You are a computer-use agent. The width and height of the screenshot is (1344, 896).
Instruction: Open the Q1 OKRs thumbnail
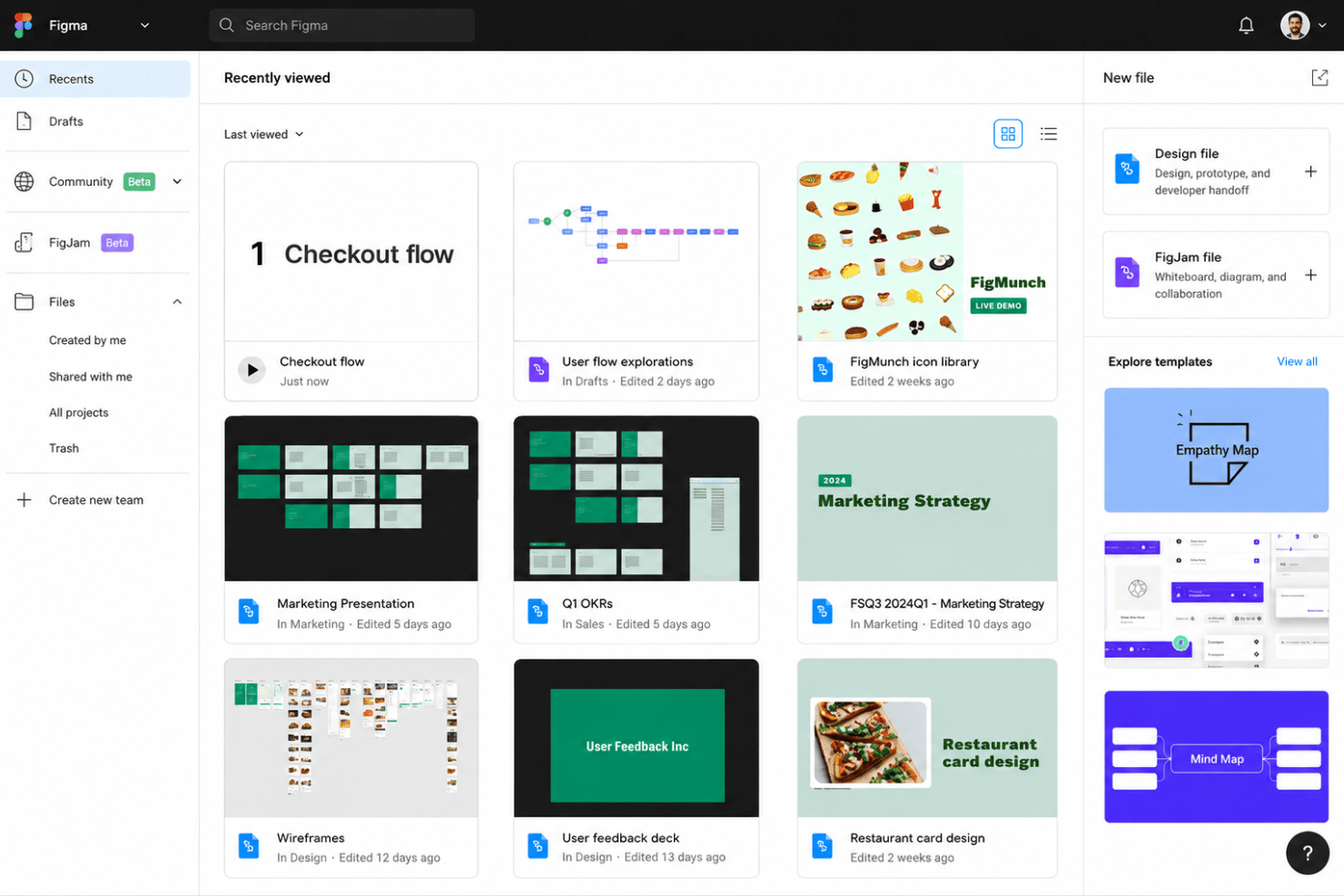[636, 498]
